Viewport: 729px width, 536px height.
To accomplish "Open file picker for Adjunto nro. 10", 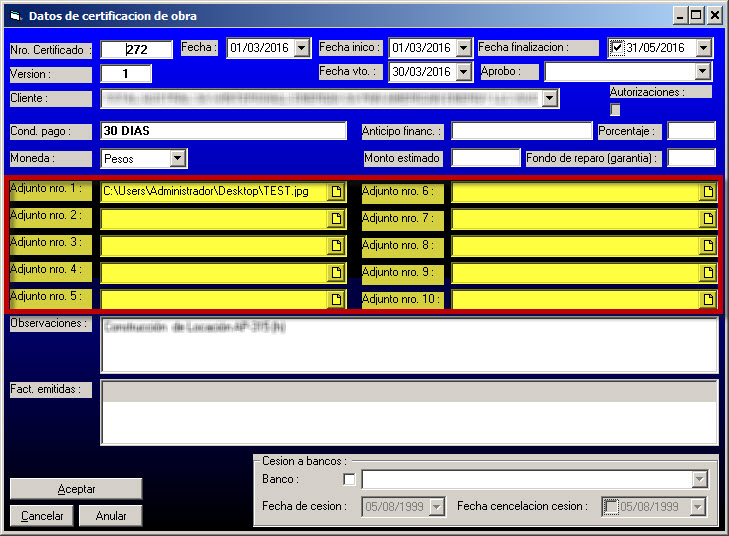I will point(708,300).
